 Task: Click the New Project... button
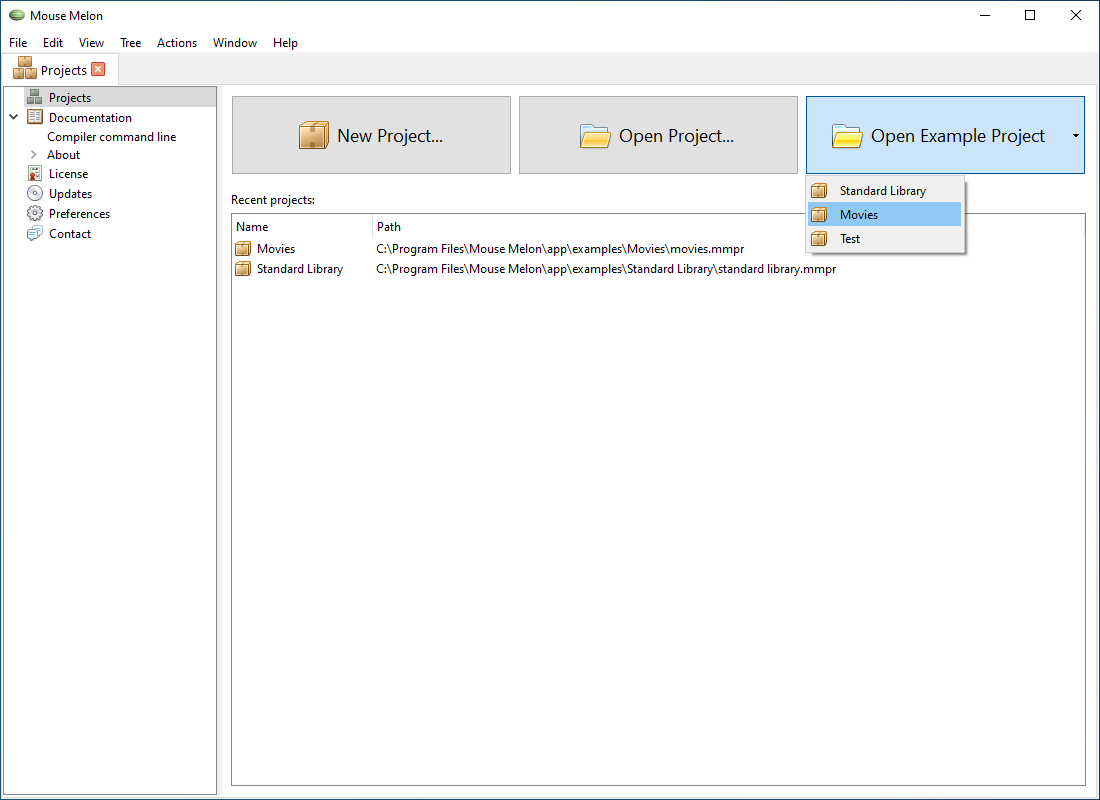point(371,135)
